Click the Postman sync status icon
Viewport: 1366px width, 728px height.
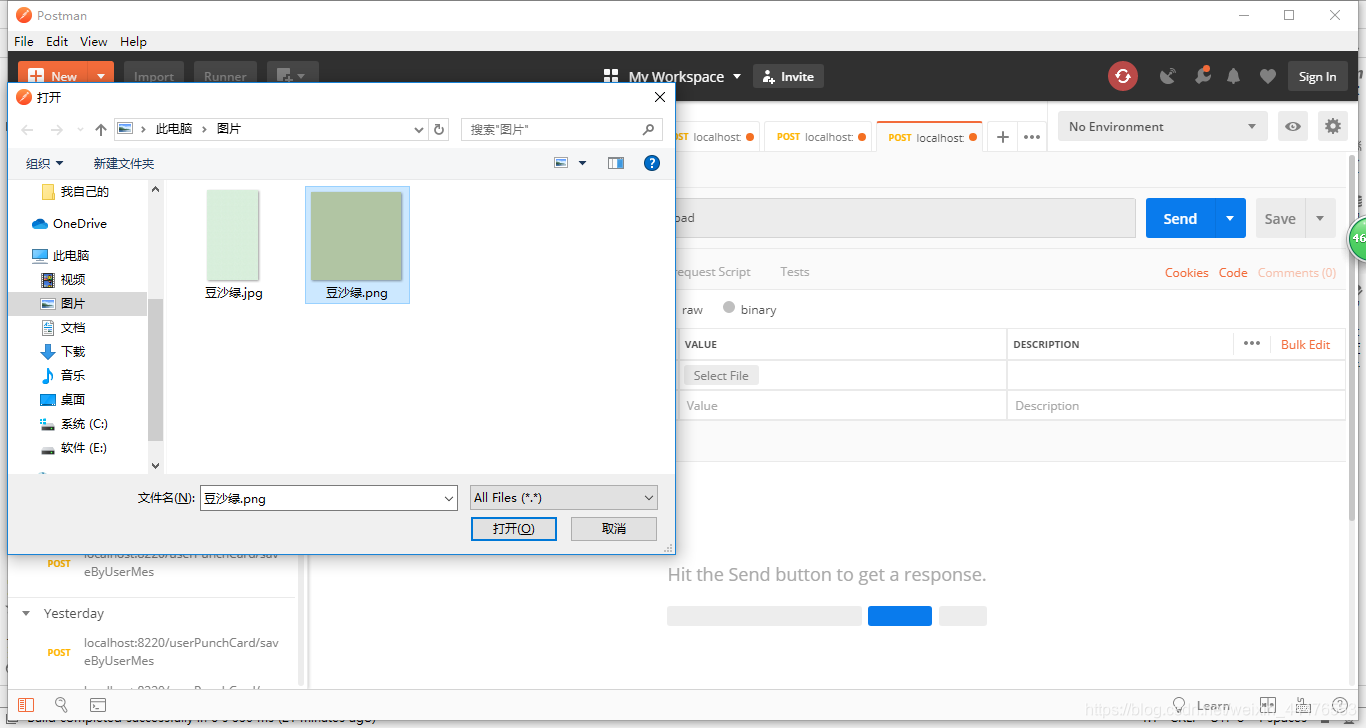pos(1123,76)
